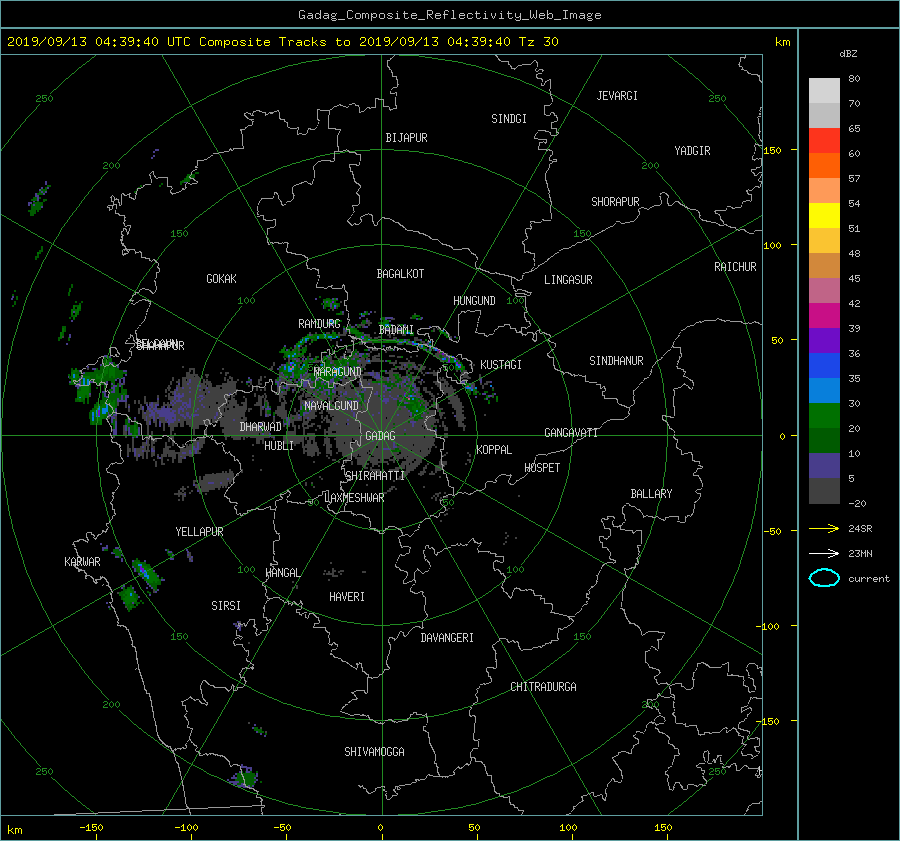The height and width of the screenshot is (841, 900).
Task: Click the YADGIR city label
Action: 692,151
